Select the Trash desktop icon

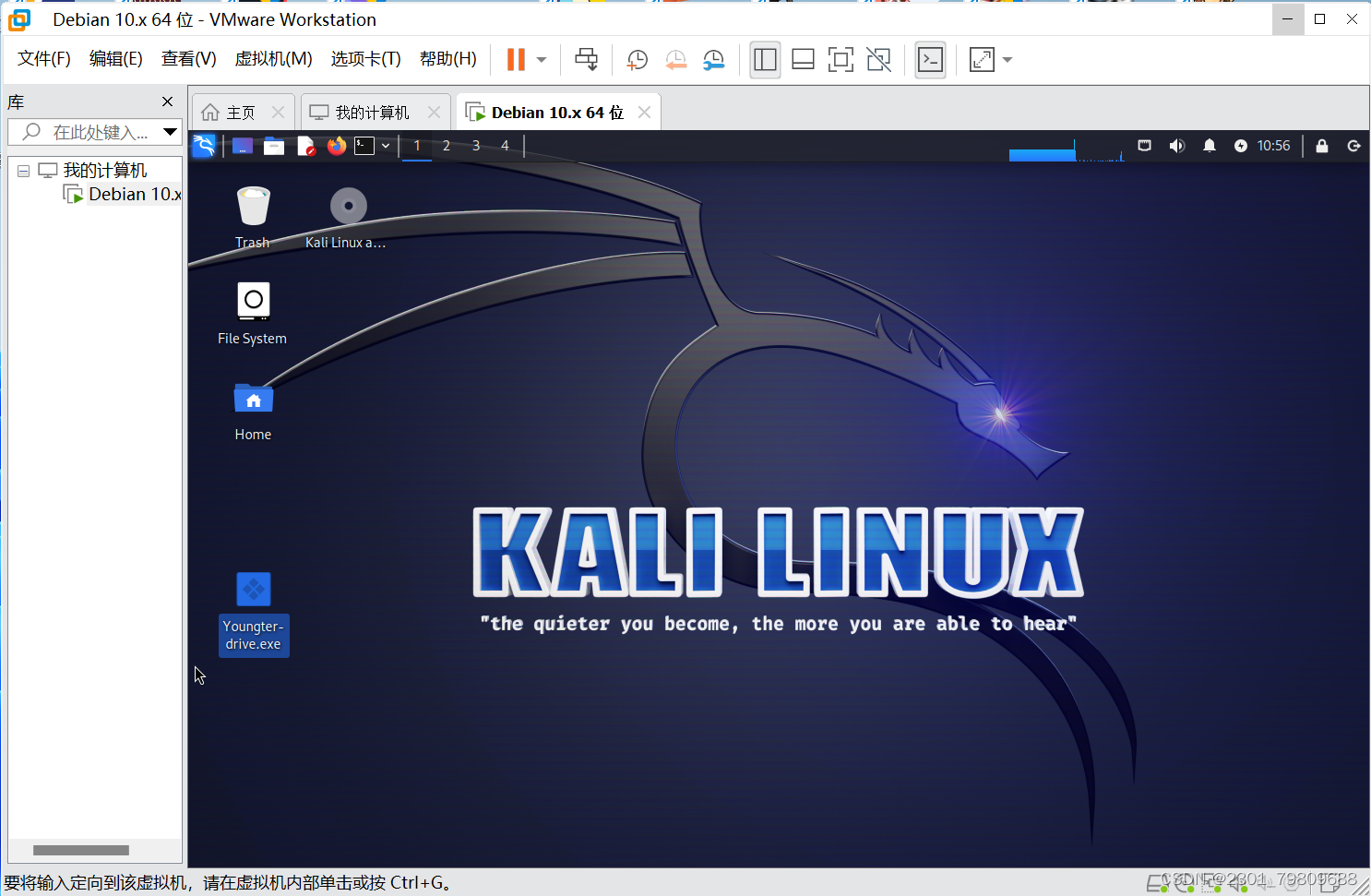tap(253, 218)
